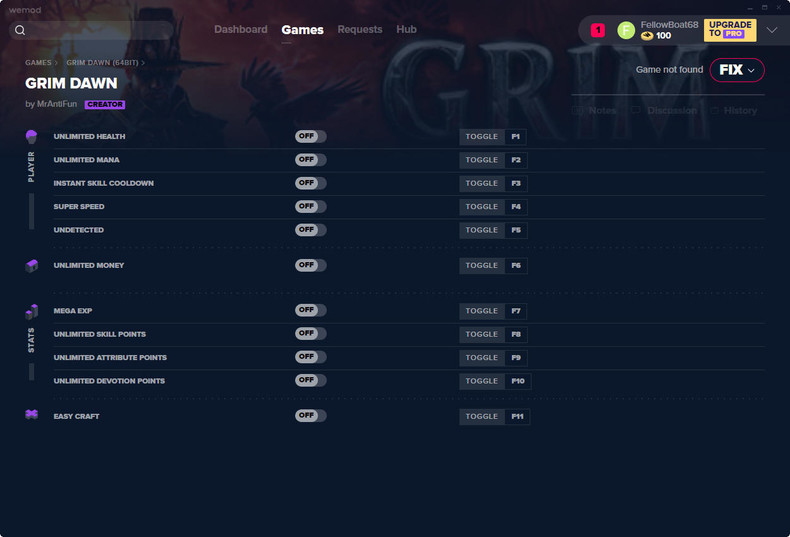Select the Games tab
790x537 pixels.
coord(302,30)
